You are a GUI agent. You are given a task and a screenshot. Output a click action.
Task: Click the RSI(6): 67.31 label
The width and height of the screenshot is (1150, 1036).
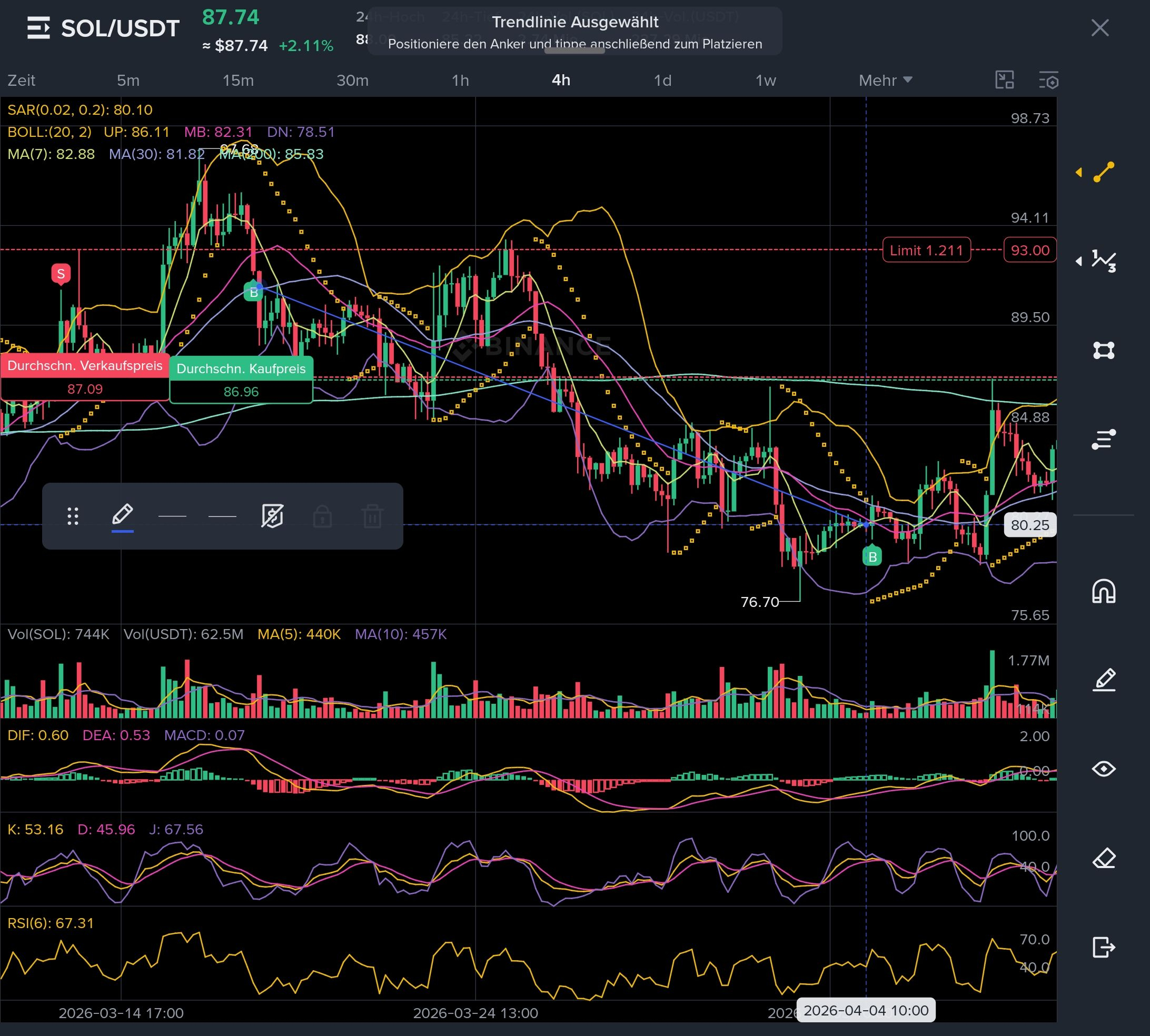51,923
